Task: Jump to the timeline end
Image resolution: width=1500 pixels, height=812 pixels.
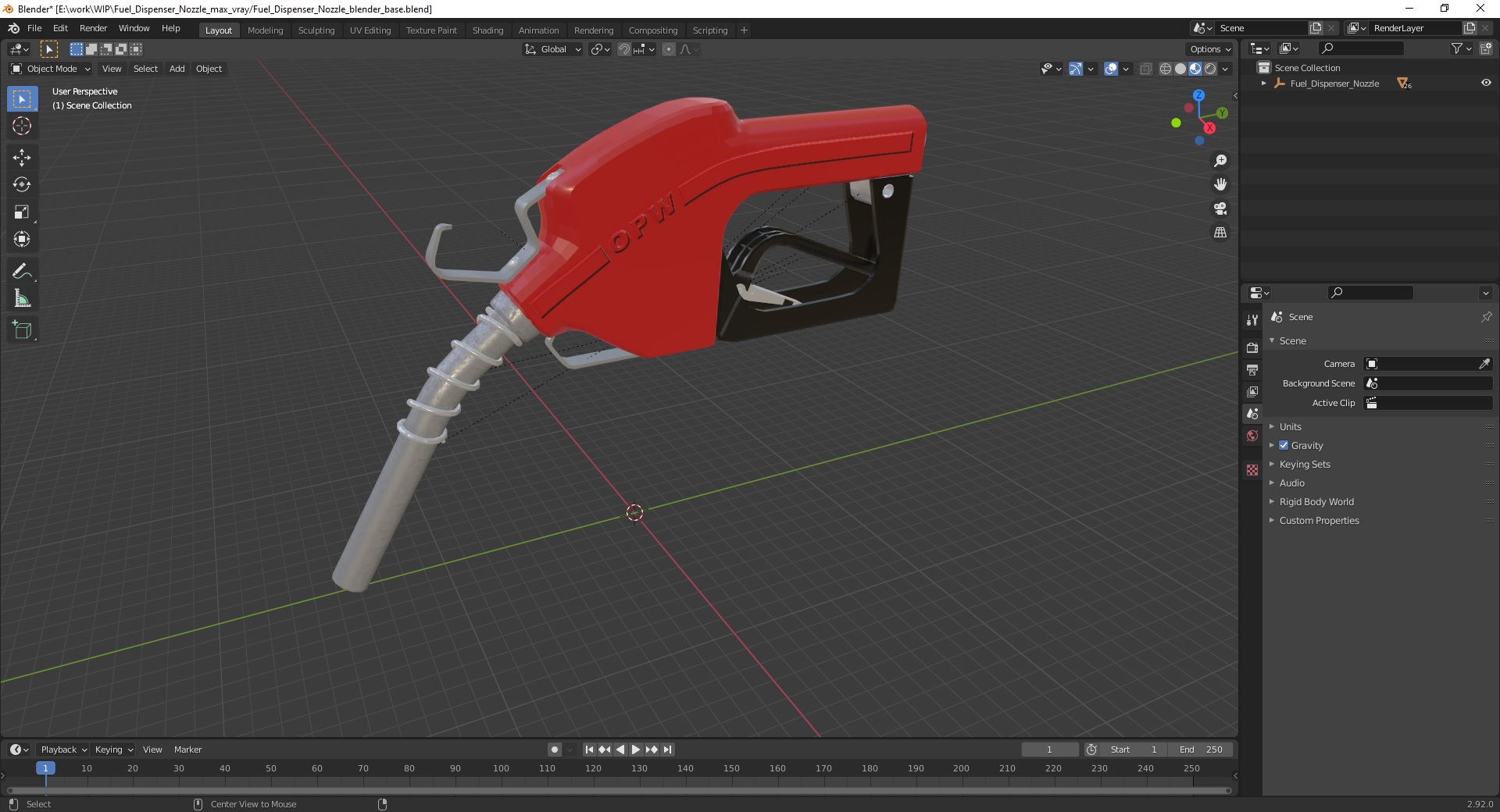Action: pyautogui.click(x=667, y=750)
